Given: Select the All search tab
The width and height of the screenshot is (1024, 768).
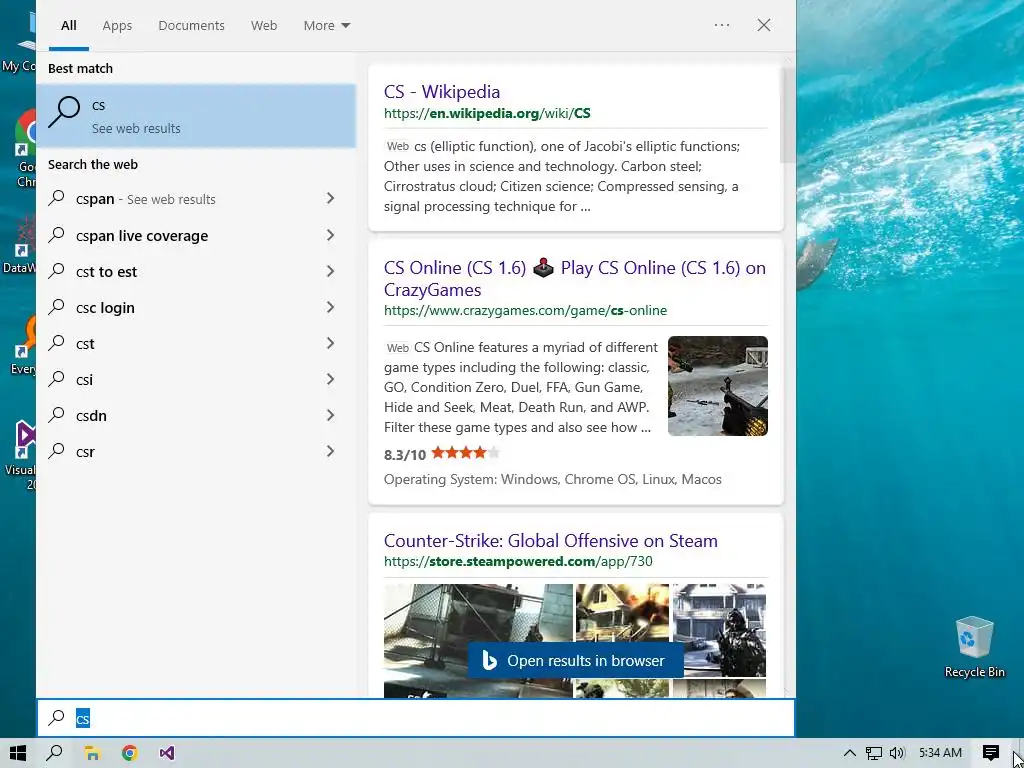Looking at the screenshot, I should (69, 25).
